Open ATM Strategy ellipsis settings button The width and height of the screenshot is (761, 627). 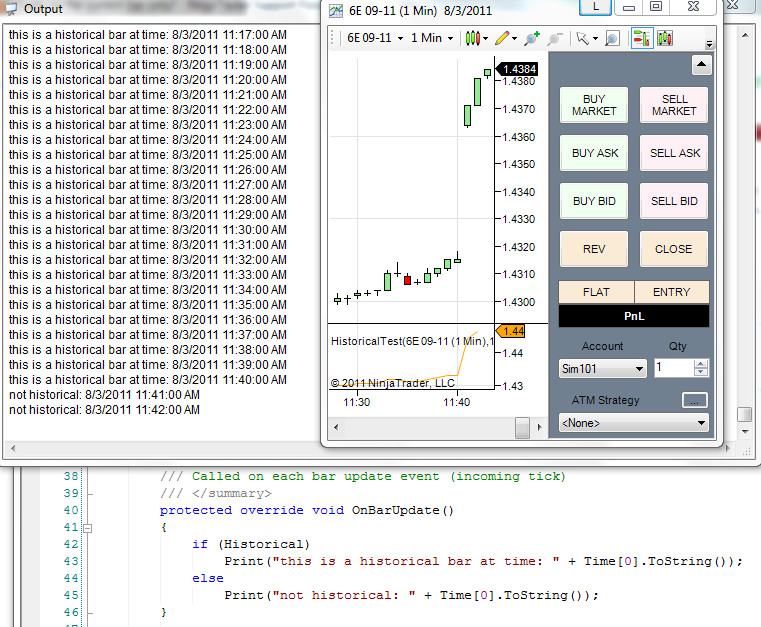tap(695, 401)
